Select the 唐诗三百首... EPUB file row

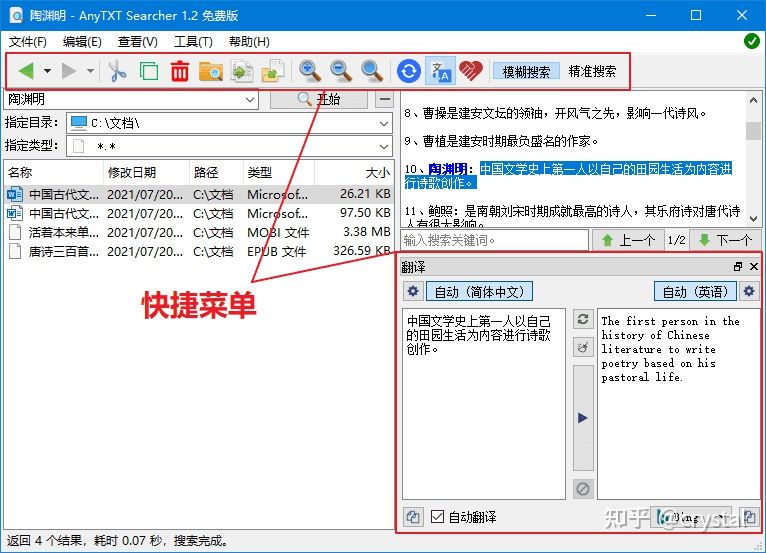[x=198, y=252]
